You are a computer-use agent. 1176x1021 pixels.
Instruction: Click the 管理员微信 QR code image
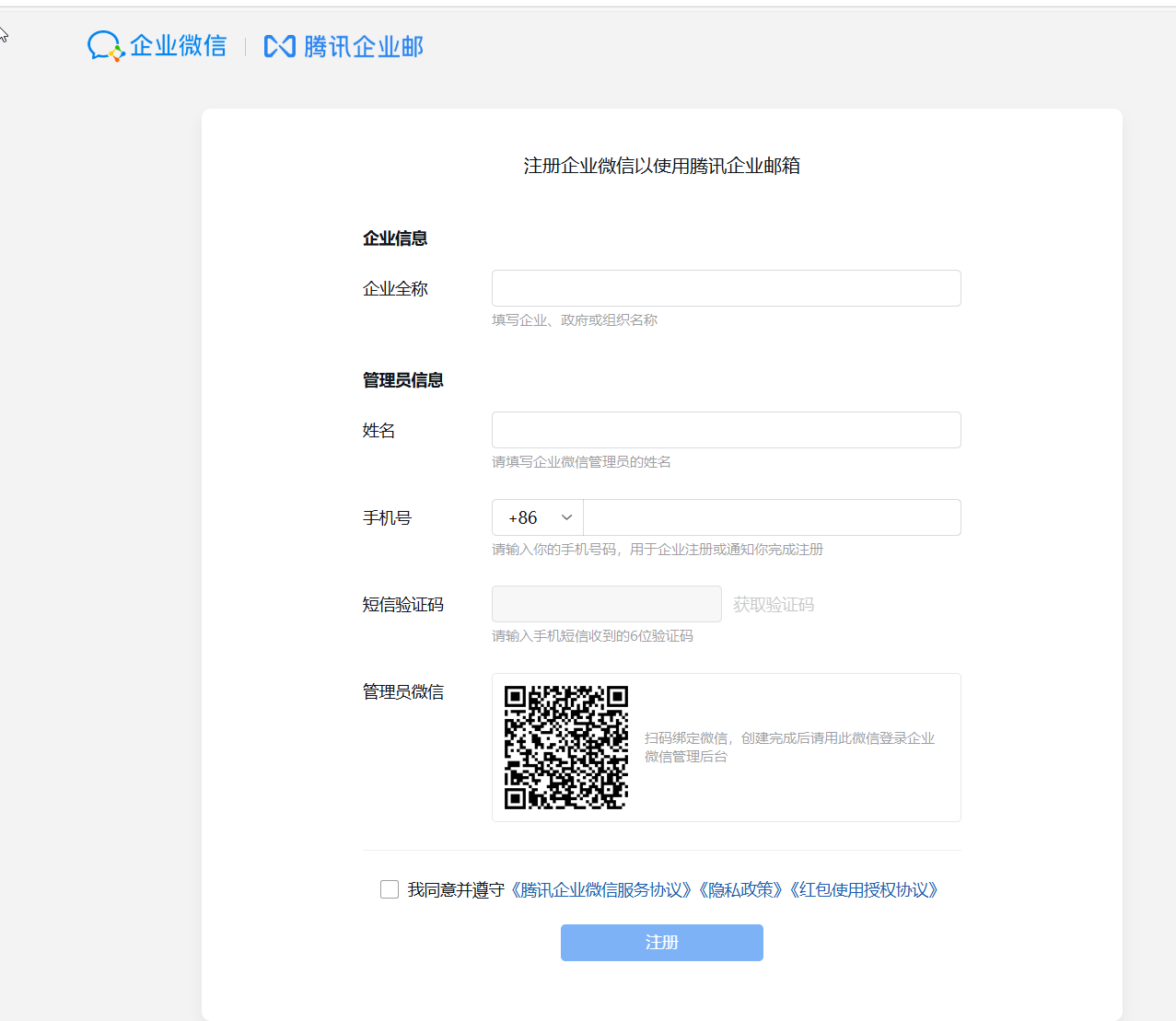[566, 748]
